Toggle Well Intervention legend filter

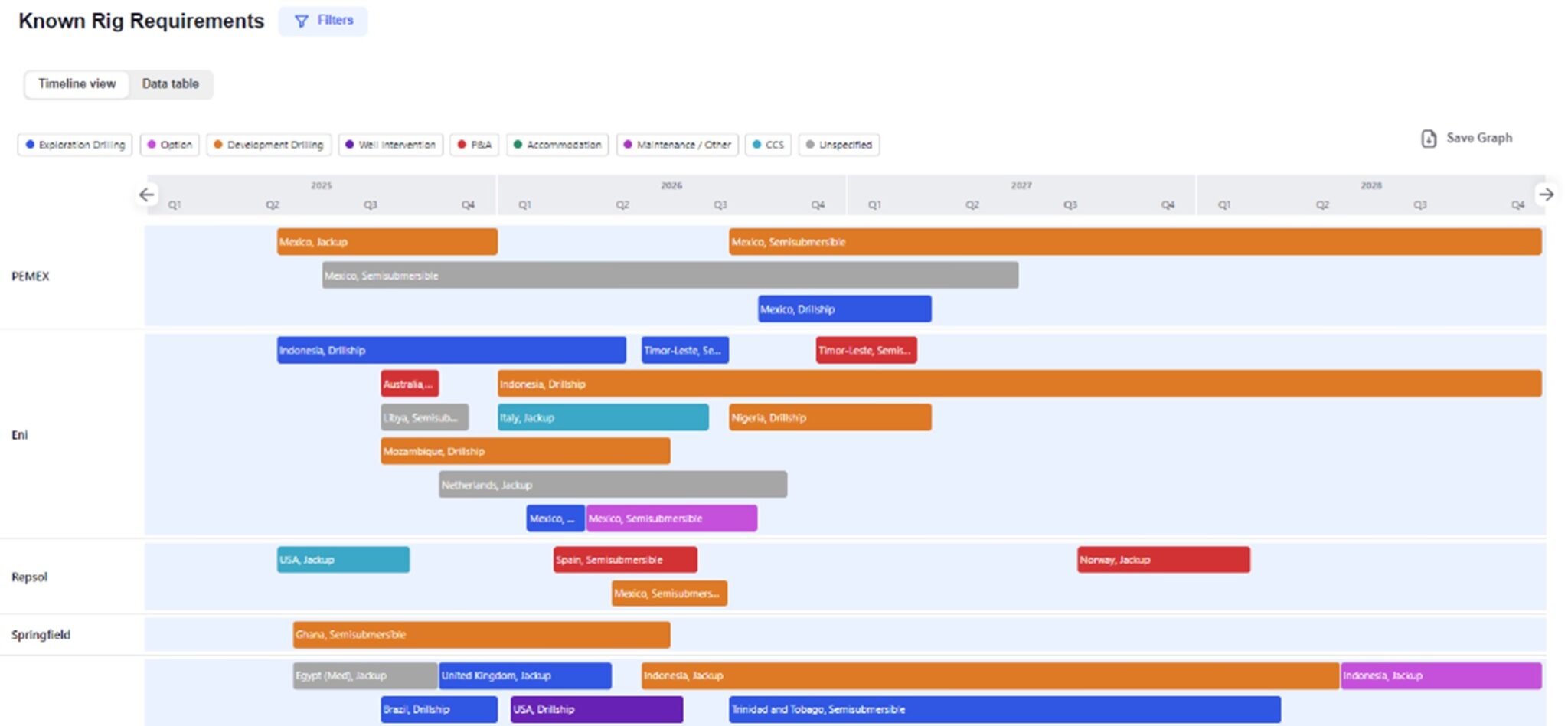pos(390,145)
